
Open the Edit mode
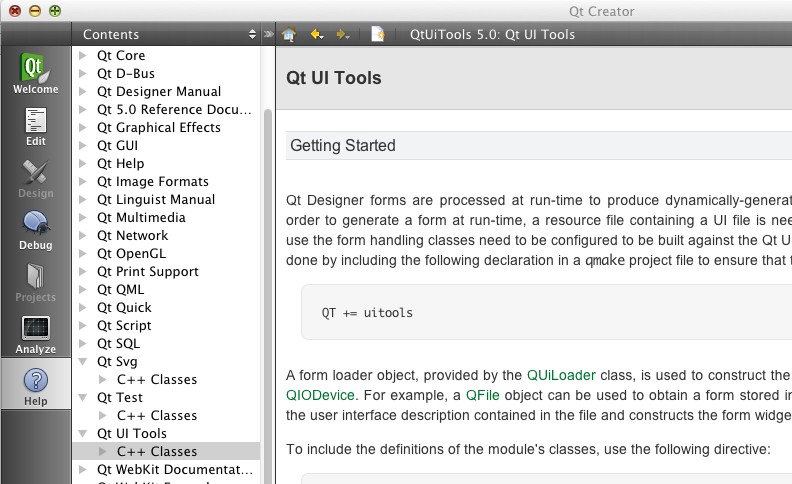(36, 127)
